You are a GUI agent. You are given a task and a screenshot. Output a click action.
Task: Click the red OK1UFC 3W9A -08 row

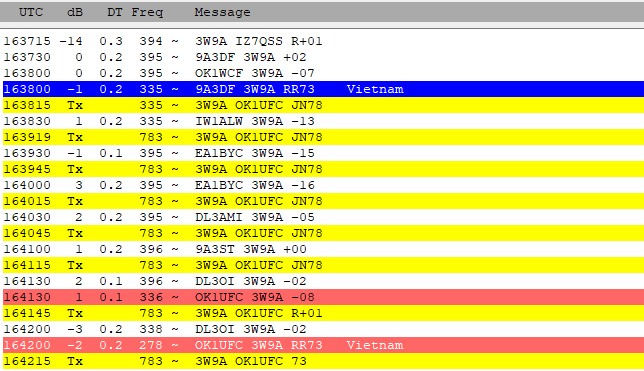tap(323, 297)
